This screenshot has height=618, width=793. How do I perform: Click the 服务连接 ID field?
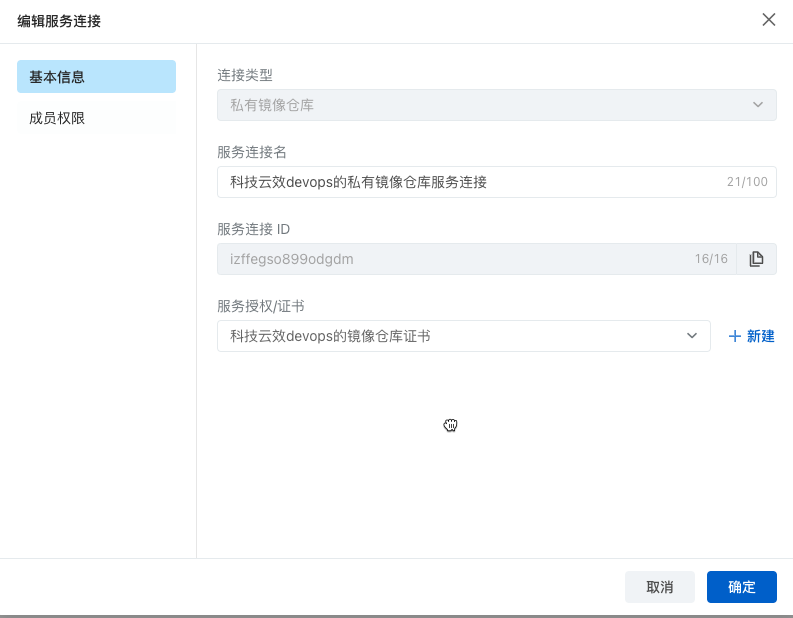(x=476, y=259)
